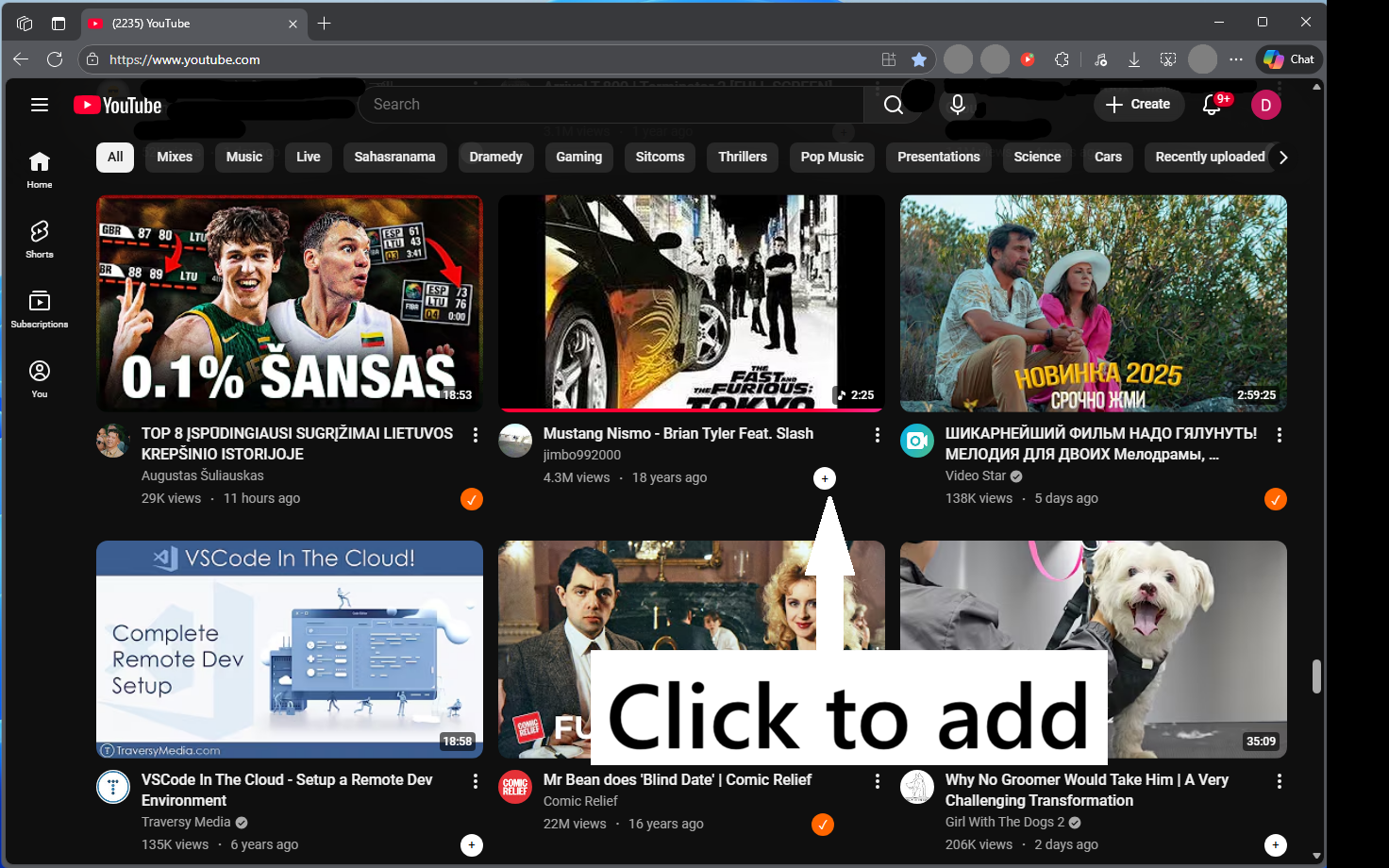Click the plus icon under Mustang Nismo video
Screen dimensions: 1389x868
pos(825,478)
